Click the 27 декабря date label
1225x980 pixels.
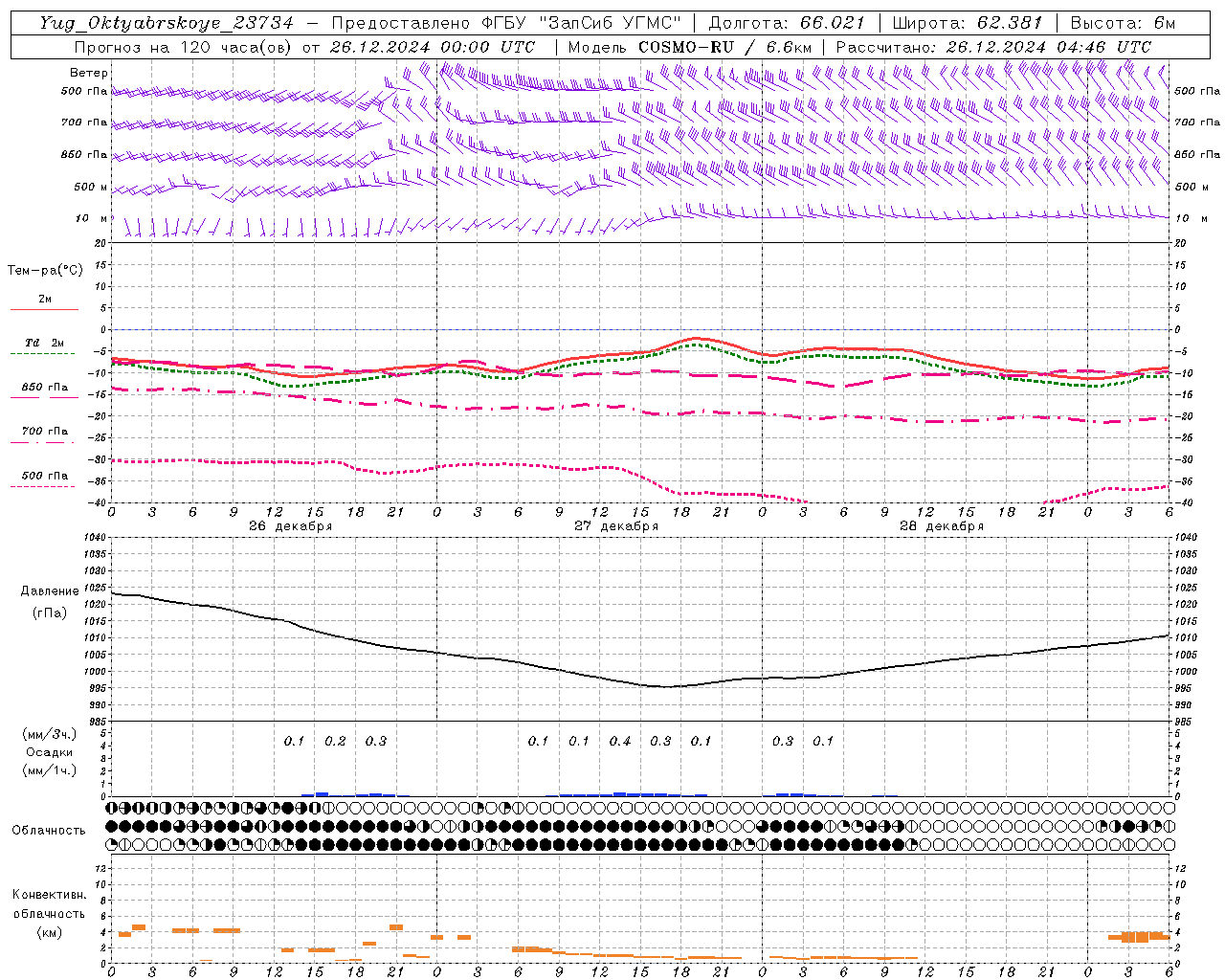tap(616, 526)
